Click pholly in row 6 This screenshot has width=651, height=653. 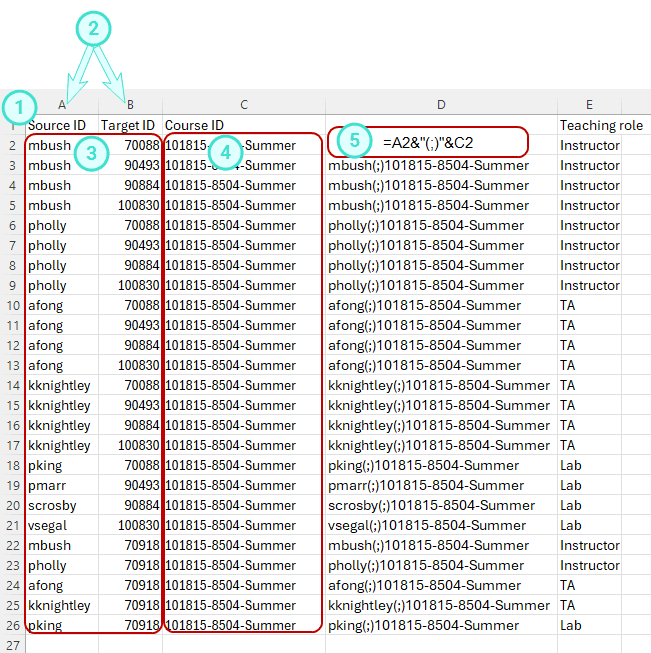[62, 225]
